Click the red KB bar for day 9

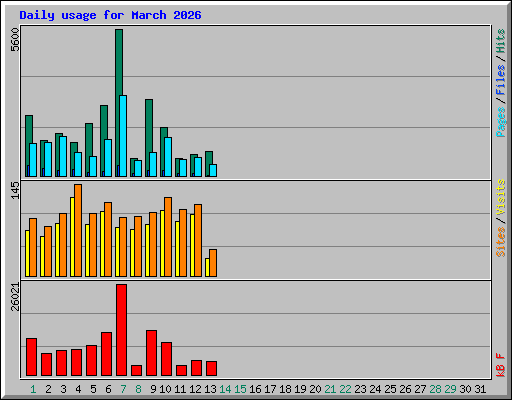pyautogui.click(x=151, y=353)
